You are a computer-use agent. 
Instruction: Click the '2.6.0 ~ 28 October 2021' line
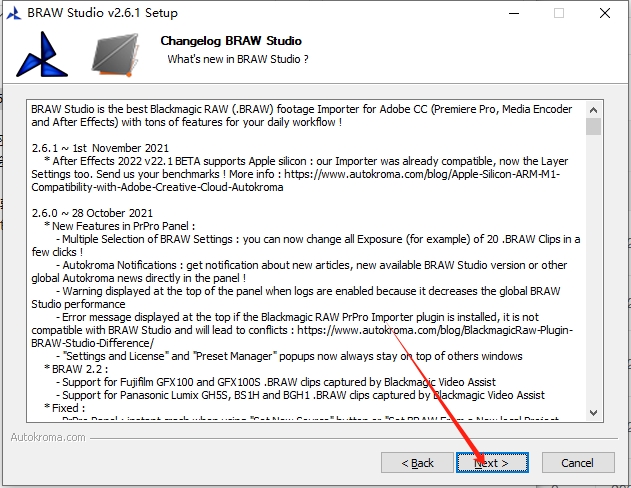coord(92,213)
